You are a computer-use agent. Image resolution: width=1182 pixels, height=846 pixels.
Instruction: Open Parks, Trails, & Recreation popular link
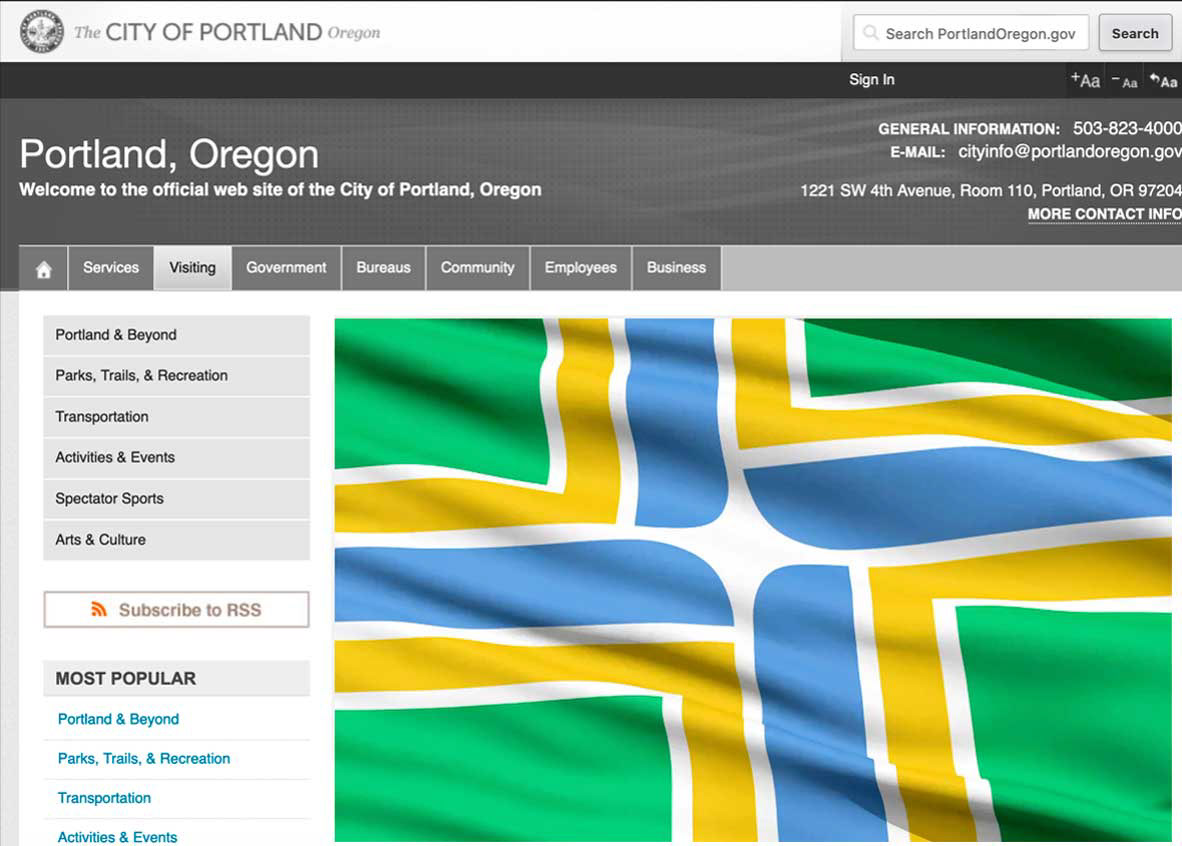coord(144,759)
